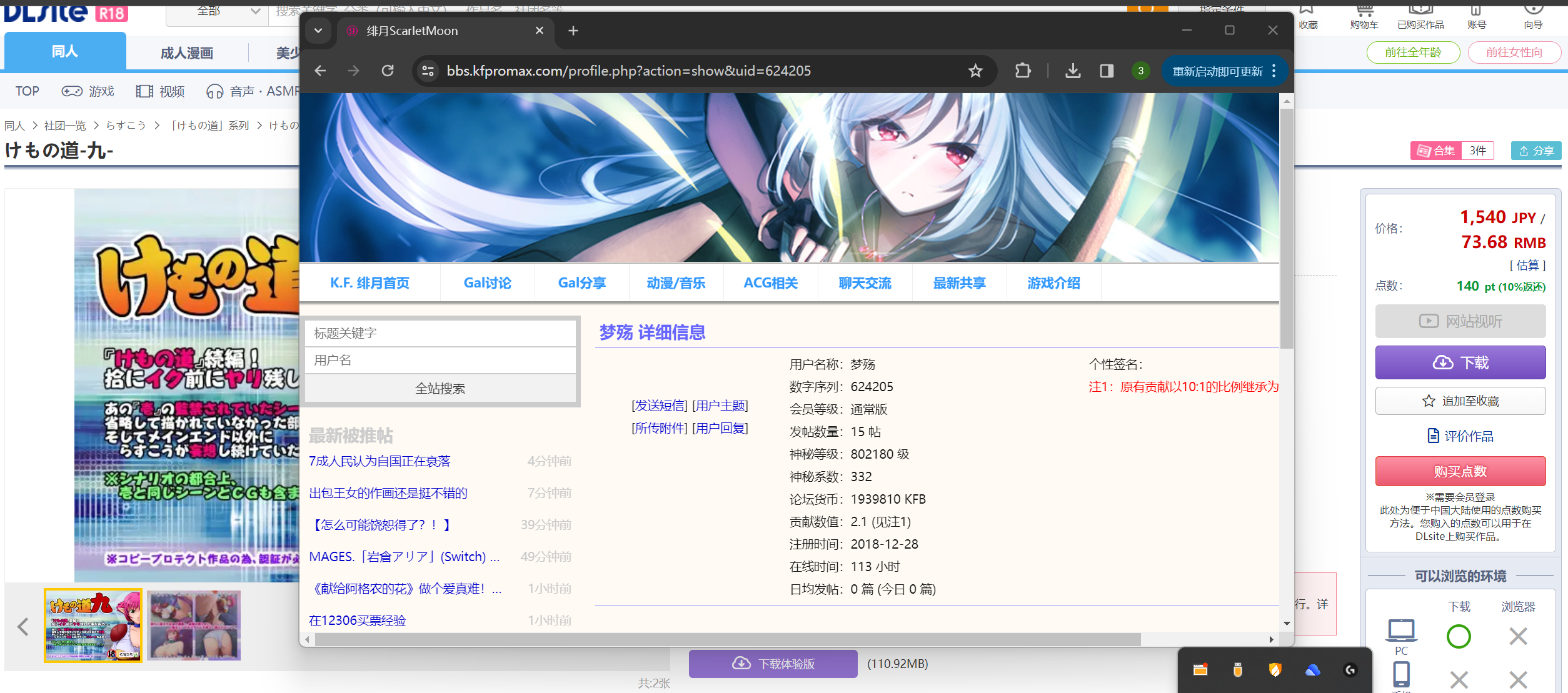Open post 出包王女的作画还是挺不错的
The width and height of the screenshot is (1568, 693).
pos(388,493)
